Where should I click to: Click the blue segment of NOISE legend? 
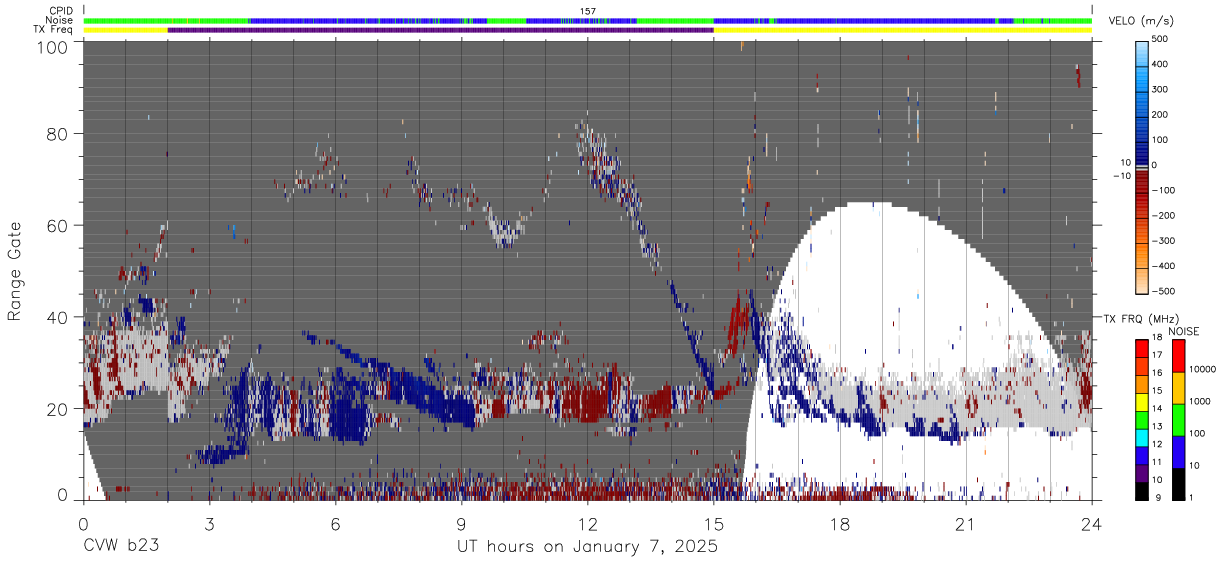[1177, 451]
